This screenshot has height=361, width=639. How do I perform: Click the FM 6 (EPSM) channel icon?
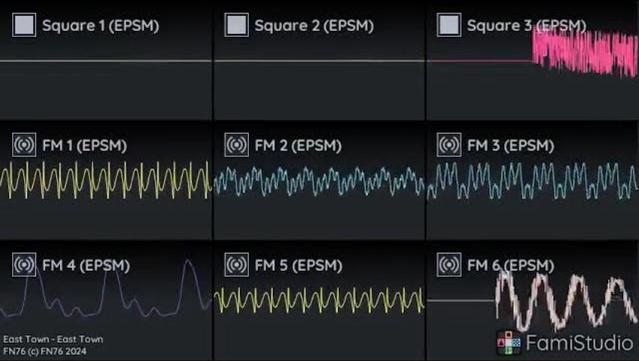[x=449, y=265]
